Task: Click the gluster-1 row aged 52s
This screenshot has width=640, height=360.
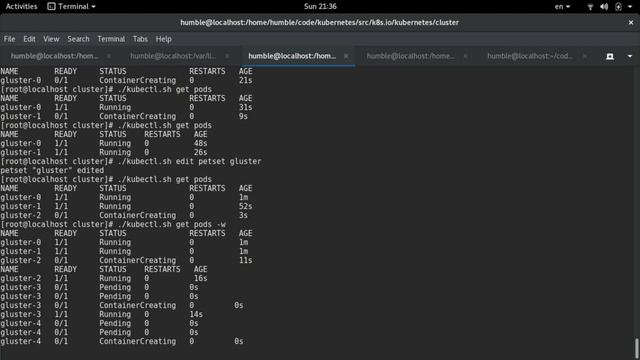Action: [126, 206]
